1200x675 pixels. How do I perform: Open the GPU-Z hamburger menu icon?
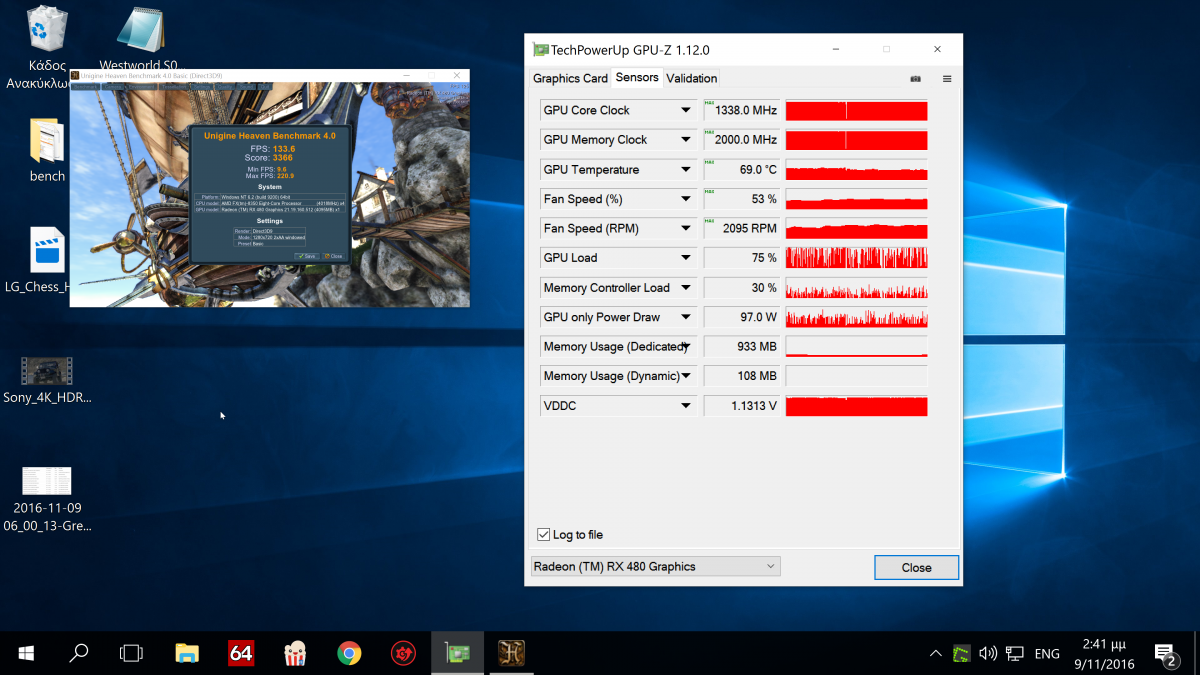947,78
